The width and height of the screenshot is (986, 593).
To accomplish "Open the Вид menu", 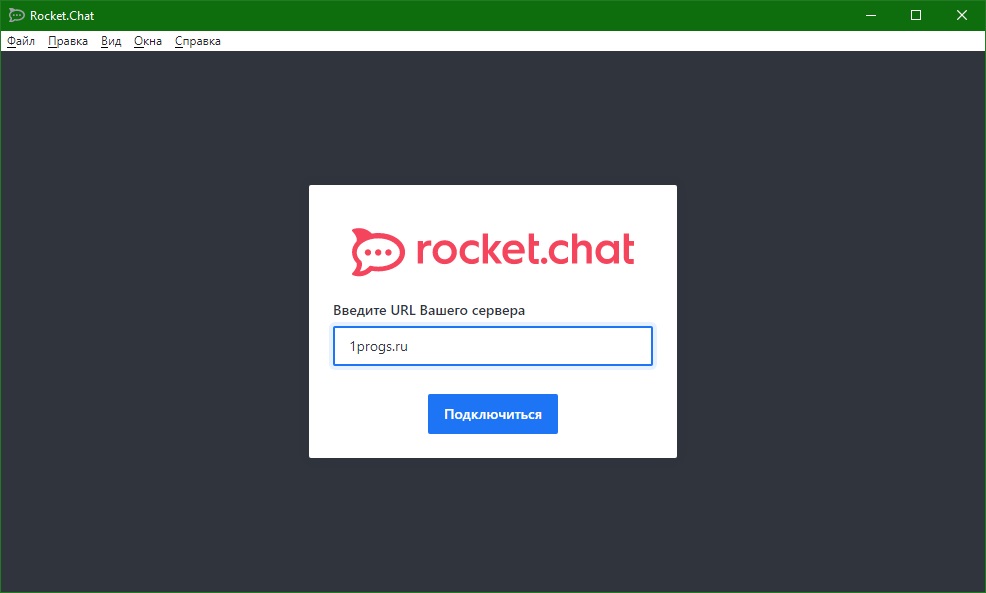I will (111, 41).
